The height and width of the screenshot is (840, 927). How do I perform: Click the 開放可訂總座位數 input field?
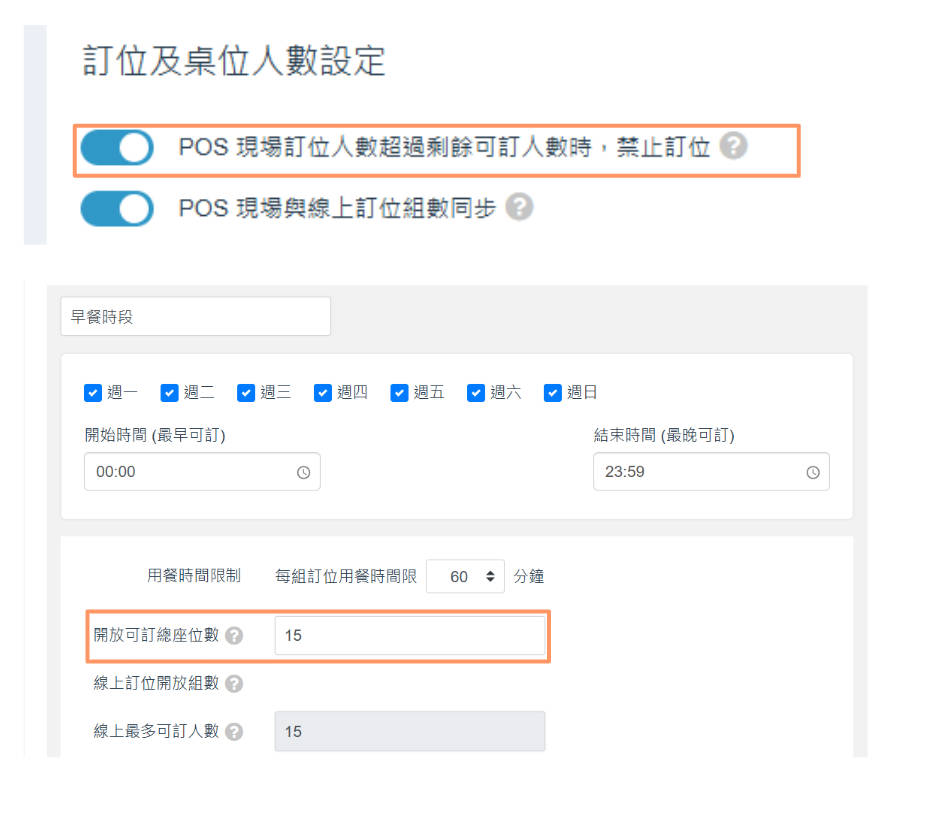click(x=409, y=635)
